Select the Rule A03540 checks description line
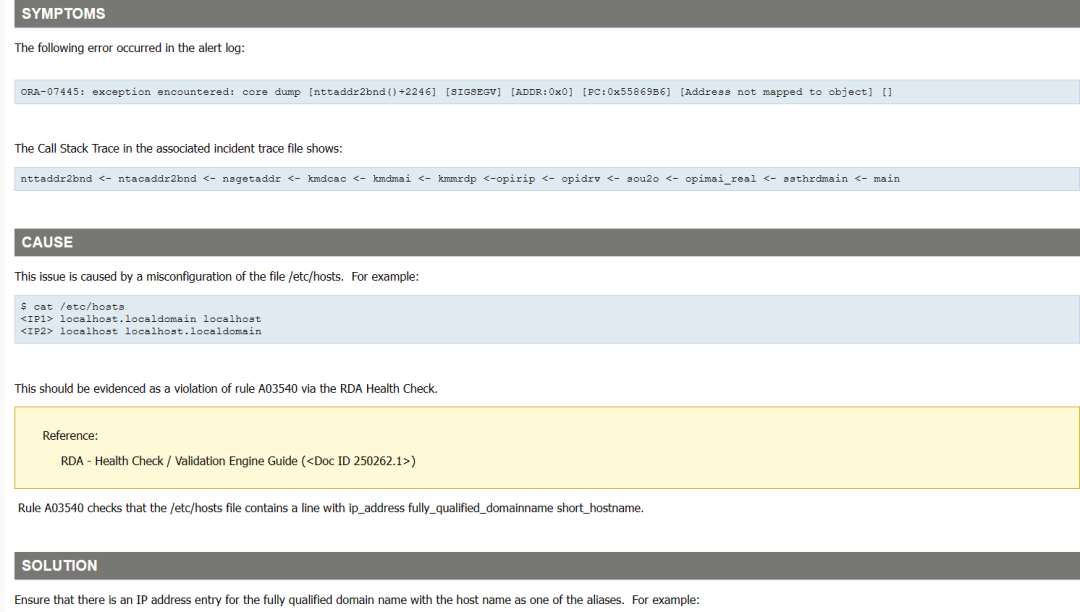1080x612 pixels. [x=330, y=507]
